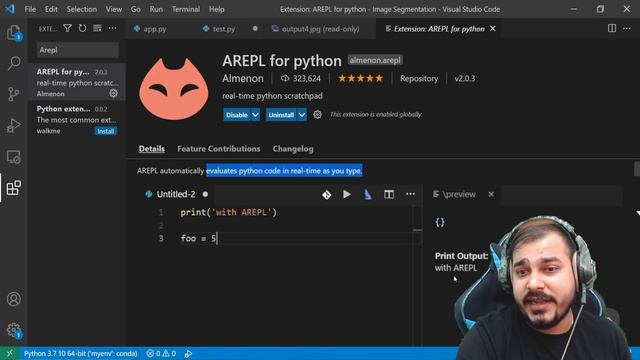640x360 pixels.
Task: Click the five-star rating
Action: (360, 78)
